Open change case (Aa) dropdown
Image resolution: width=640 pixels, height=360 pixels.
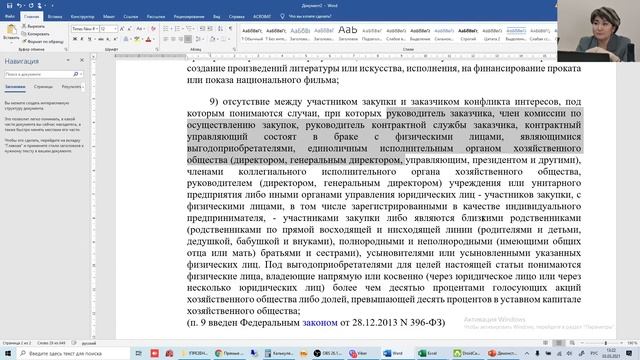[140, 29]
